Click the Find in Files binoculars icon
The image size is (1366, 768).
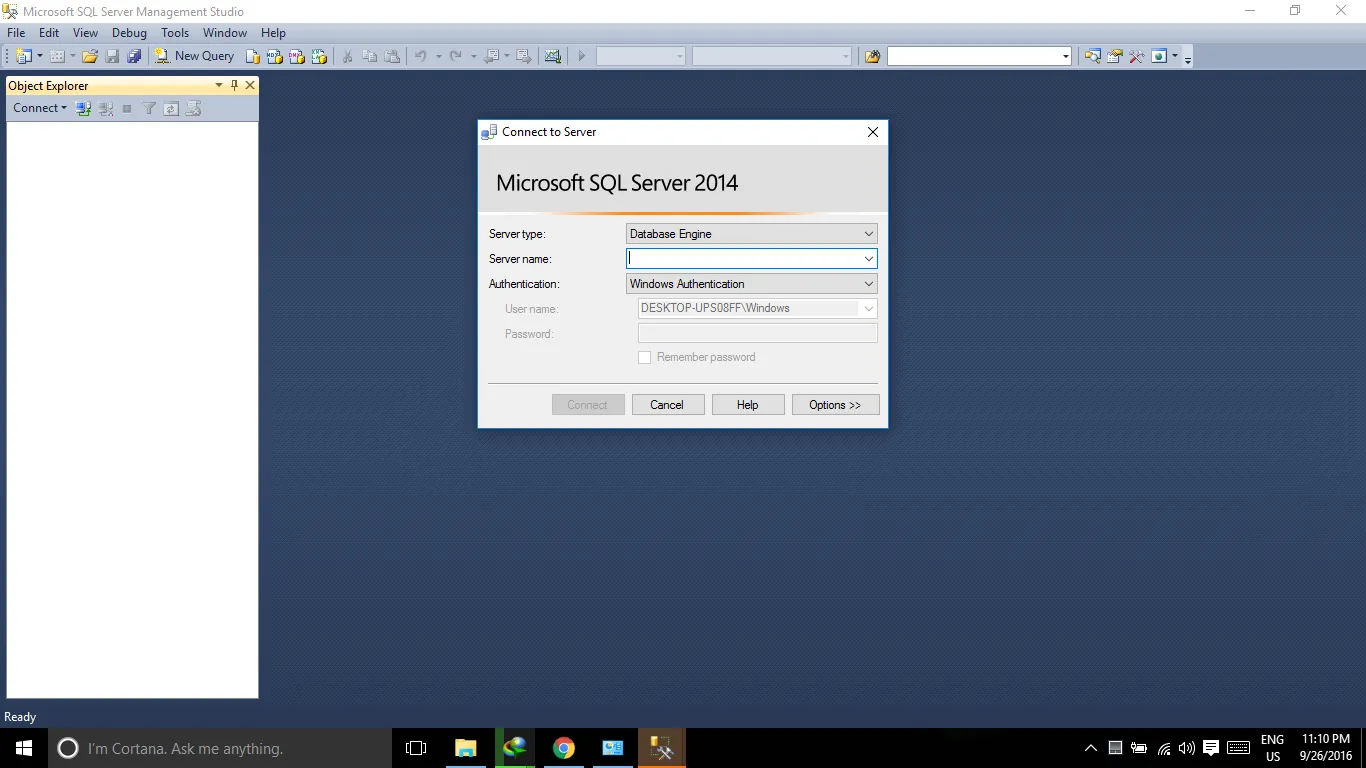[x=872, y=57]
